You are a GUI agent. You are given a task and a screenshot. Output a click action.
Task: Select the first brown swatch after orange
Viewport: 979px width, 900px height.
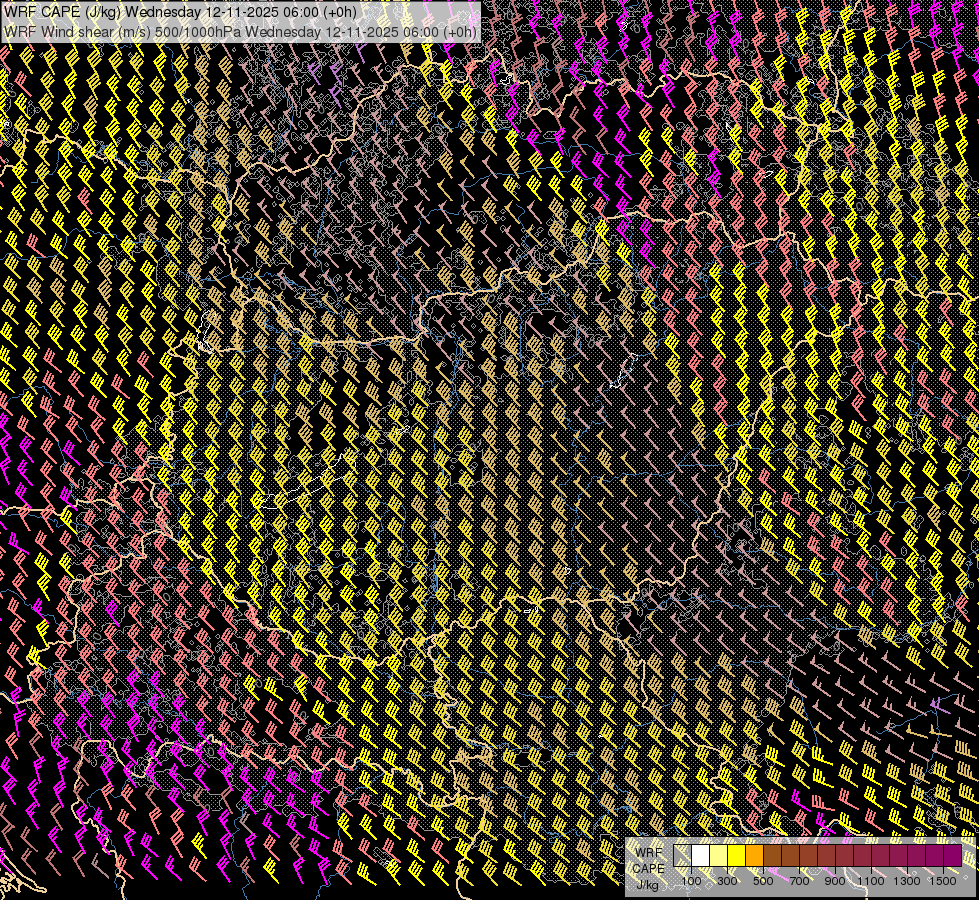[772, 856]
